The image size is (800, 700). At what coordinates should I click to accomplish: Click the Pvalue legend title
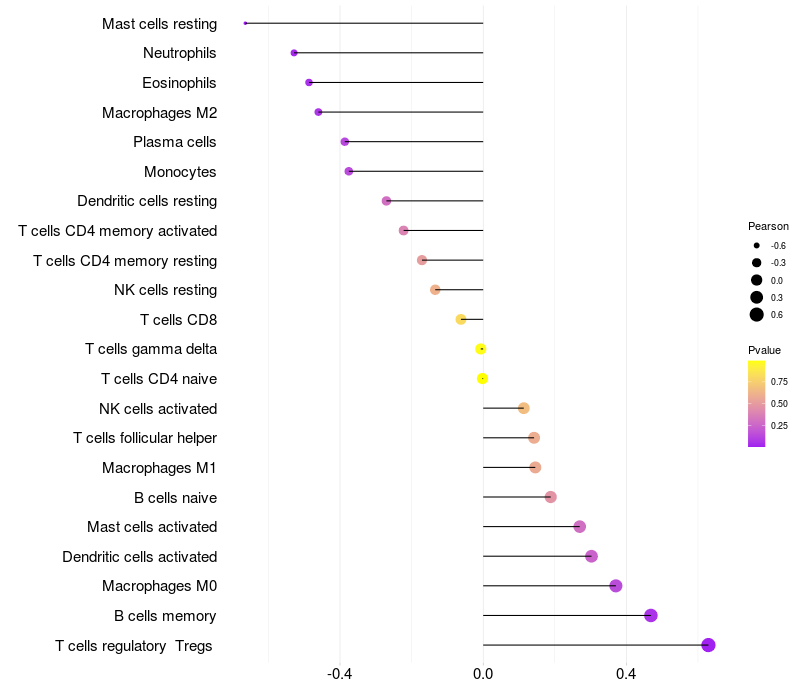click(x=764, y=350)
